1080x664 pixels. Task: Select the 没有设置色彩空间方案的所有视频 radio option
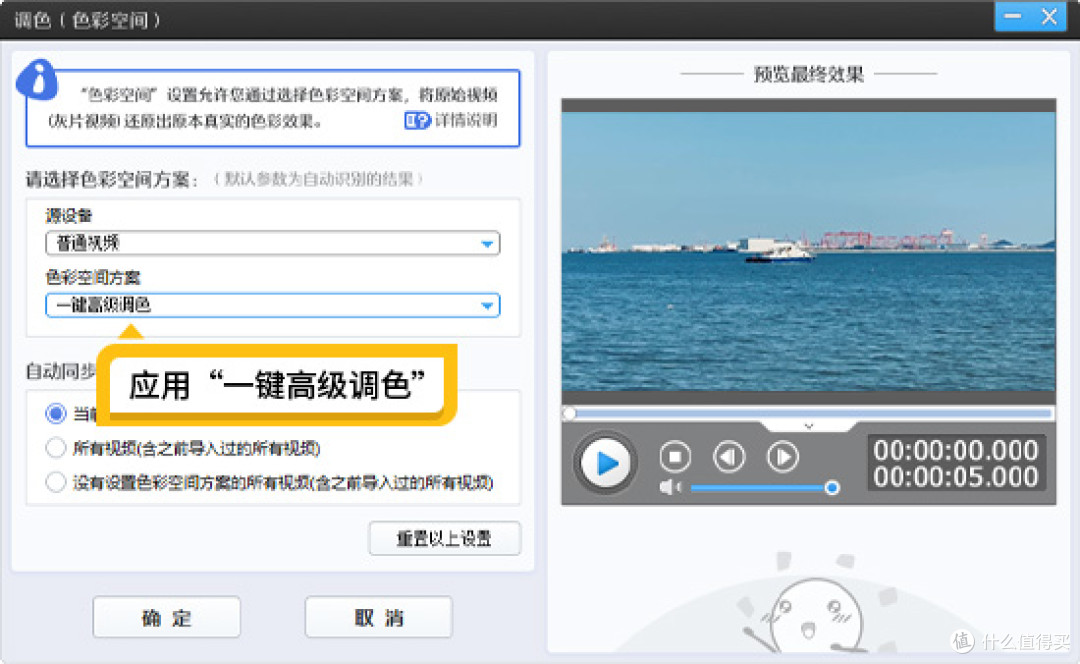coord(56,482)
